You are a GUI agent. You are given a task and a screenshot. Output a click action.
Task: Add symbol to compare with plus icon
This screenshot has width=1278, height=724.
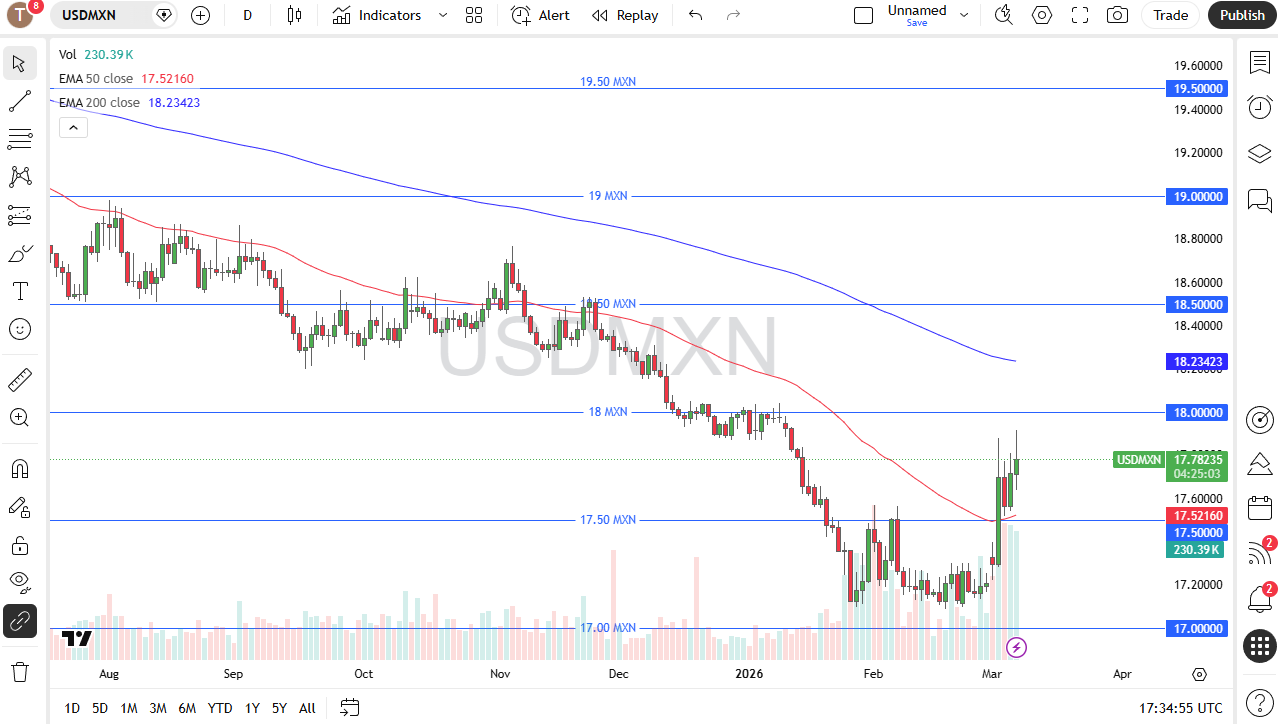(x=200, y=15)
